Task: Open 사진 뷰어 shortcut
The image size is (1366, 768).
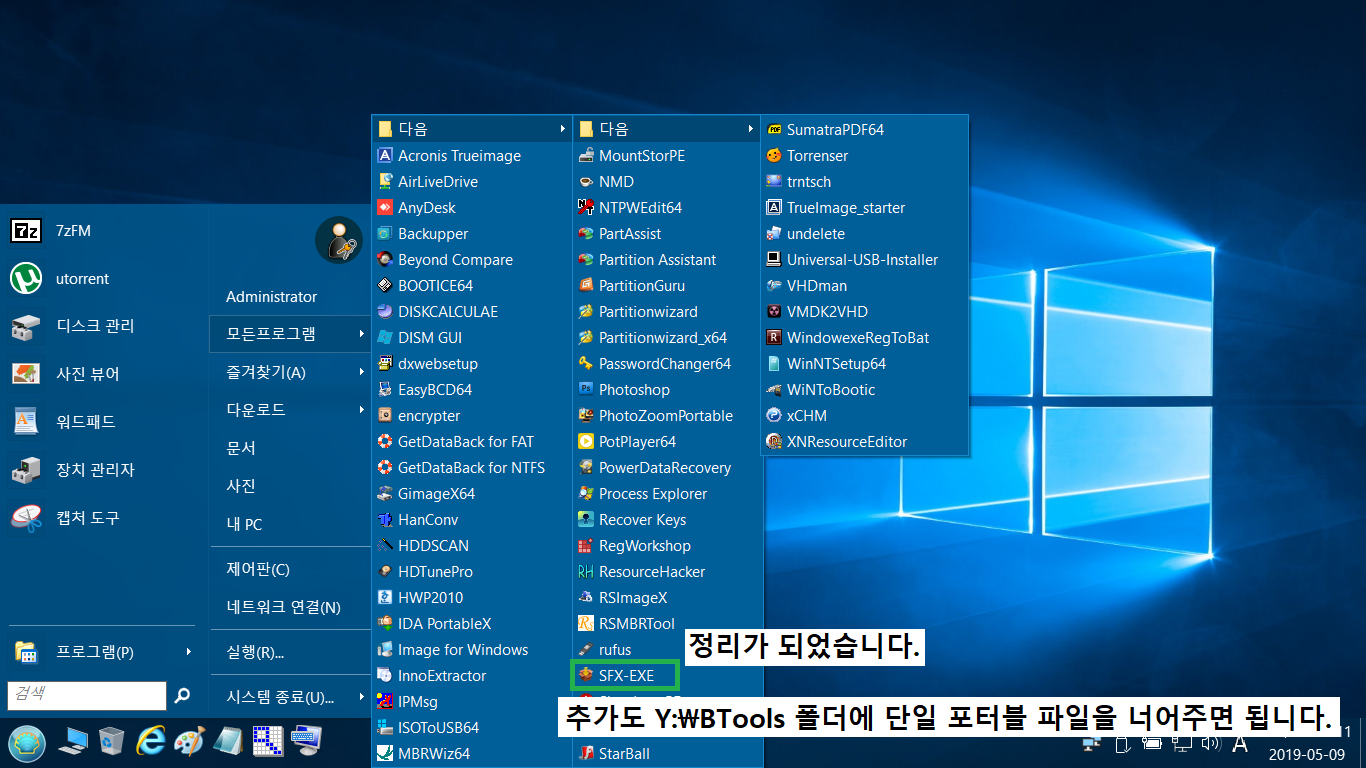Action: (66, 374)
